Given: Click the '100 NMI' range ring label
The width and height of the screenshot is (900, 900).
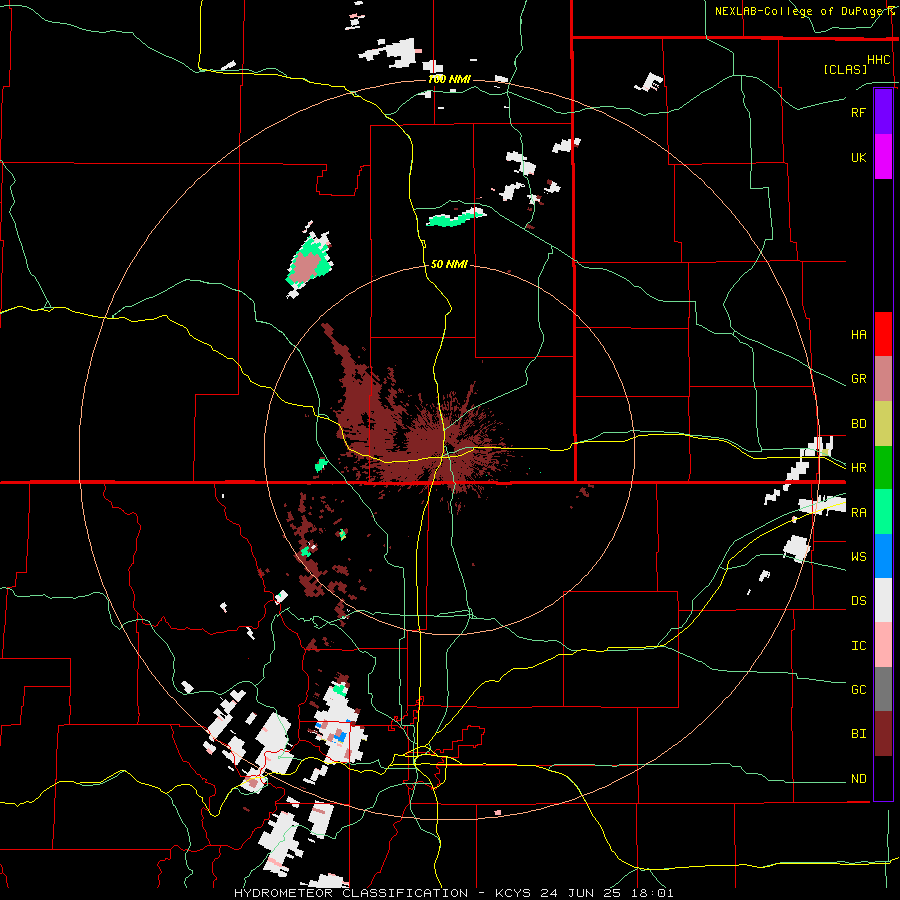Looking at the screenshot, I should click(449, 79).
